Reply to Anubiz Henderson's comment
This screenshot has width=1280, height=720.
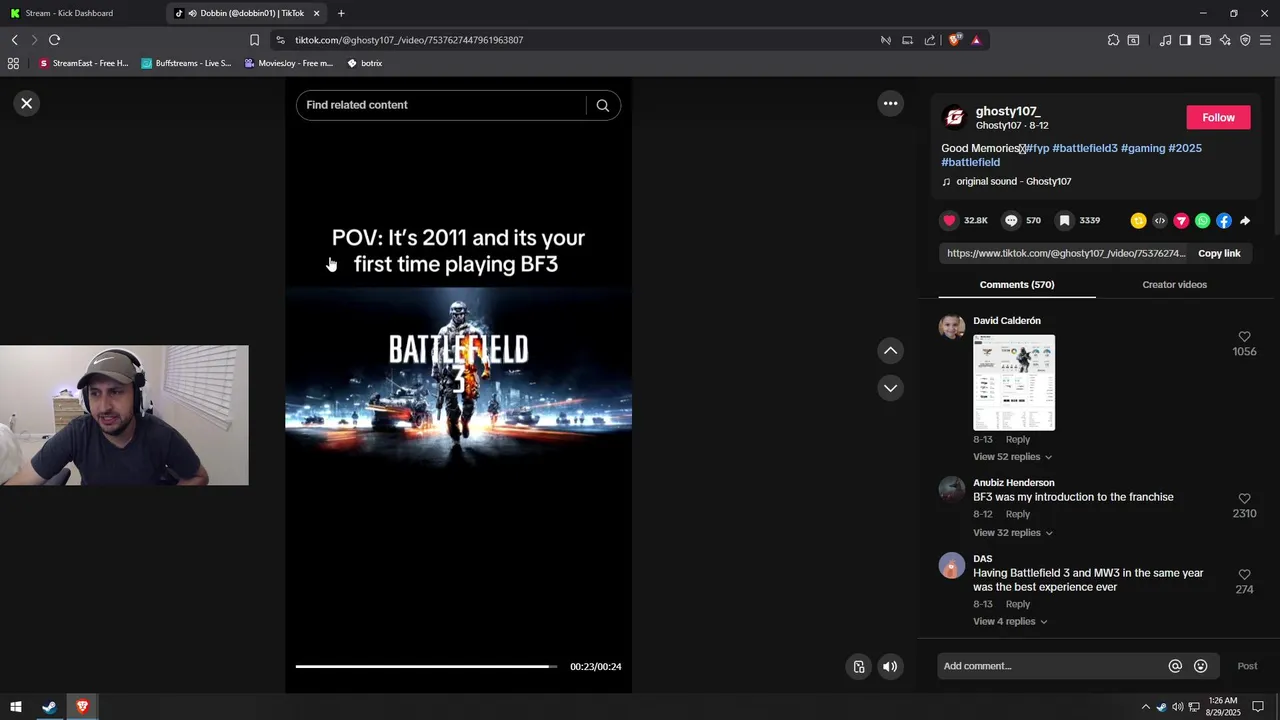(1017, 515)
